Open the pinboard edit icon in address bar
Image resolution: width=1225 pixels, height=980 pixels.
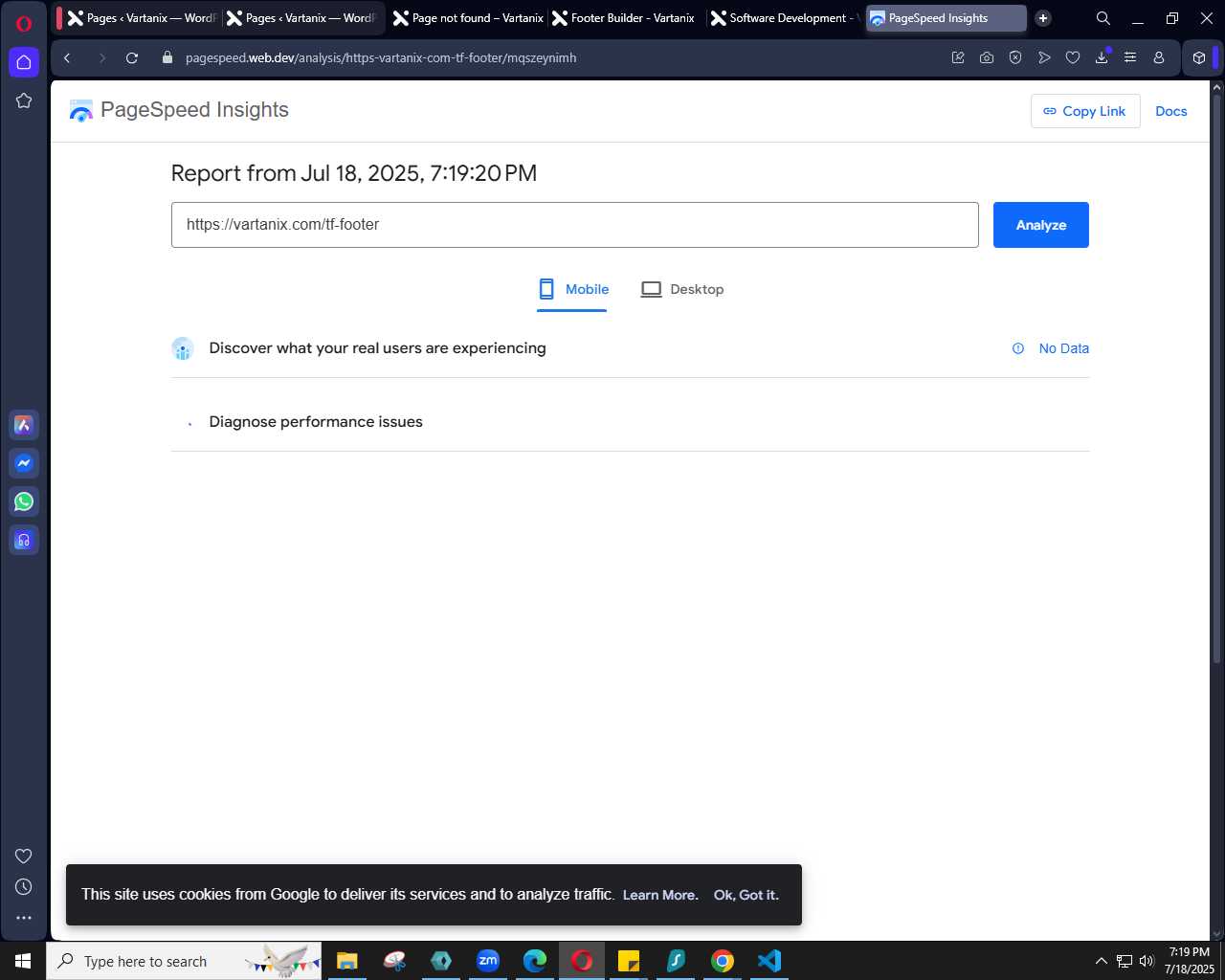pyautogui.click(x=958, y=57)
